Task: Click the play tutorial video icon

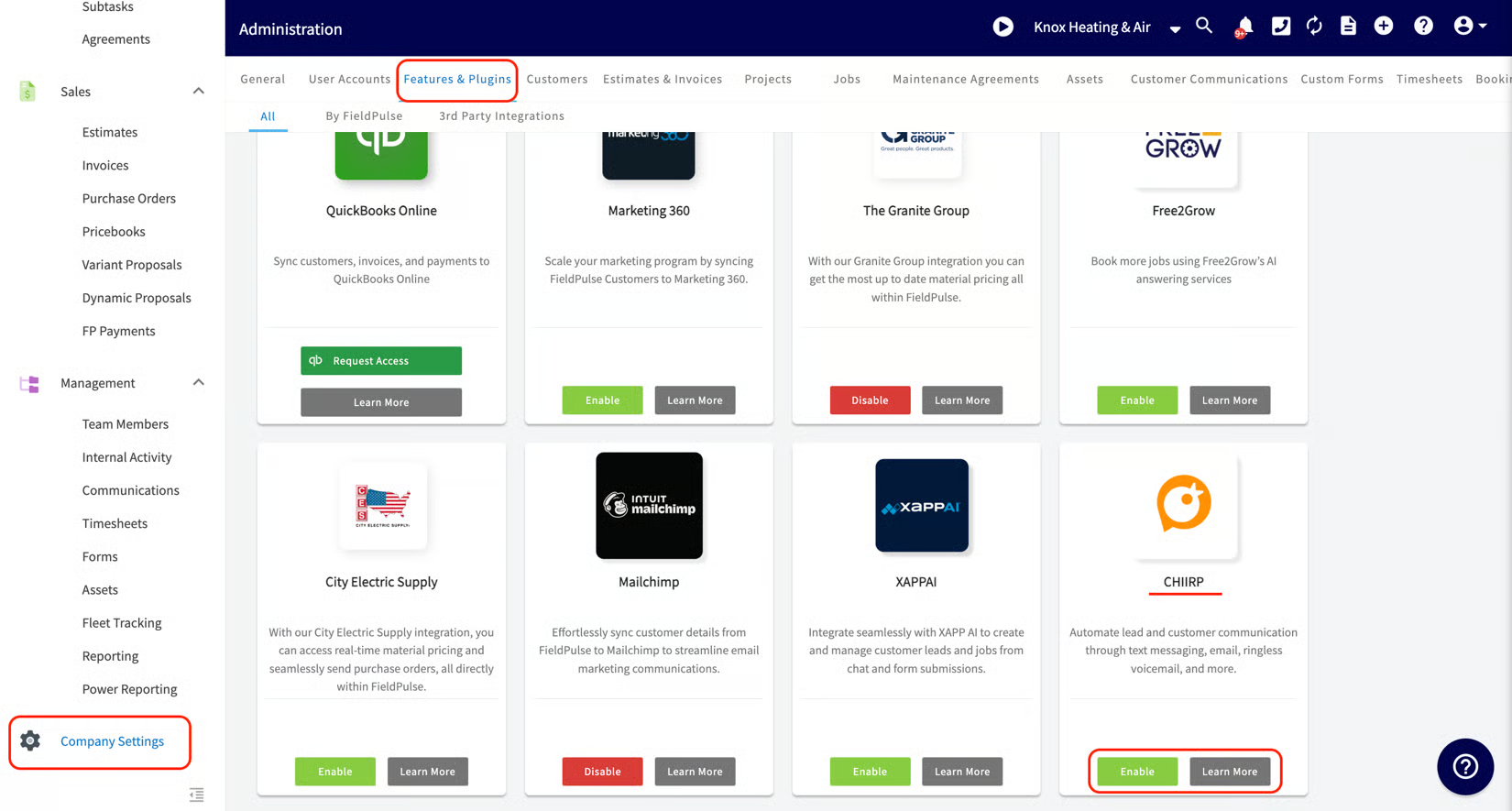Action: (1003, 27)
